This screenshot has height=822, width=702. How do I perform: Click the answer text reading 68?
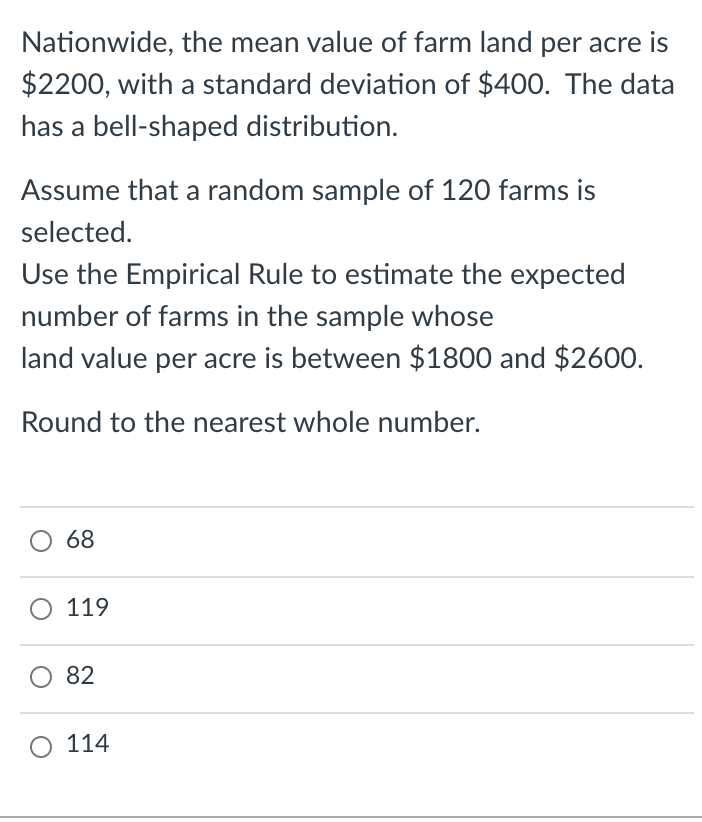pyautogui.click(x=79, y=540)
